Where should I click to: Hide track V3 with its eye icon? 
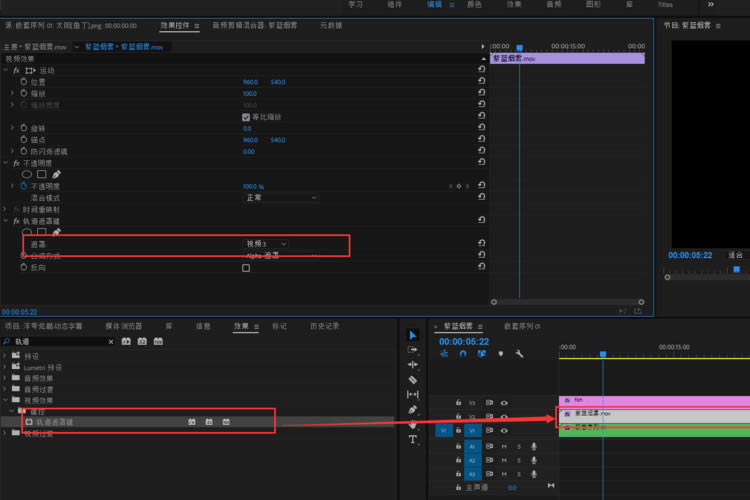click(504, 403)
